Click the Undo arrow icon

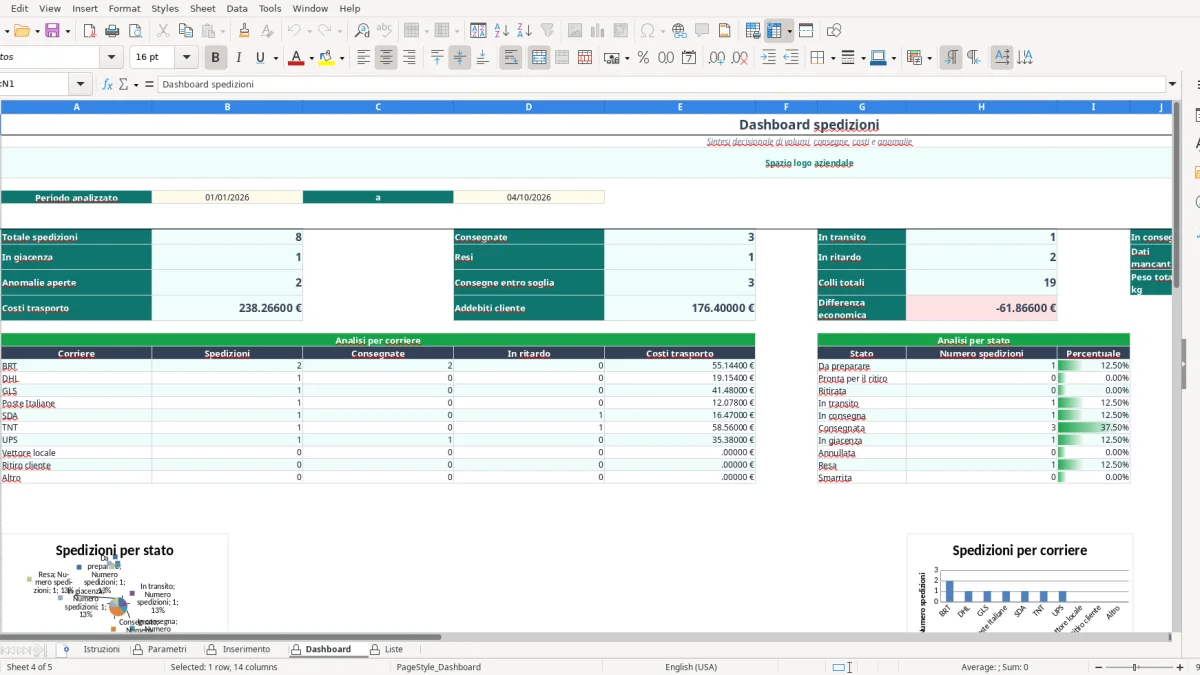click(293, 31)
